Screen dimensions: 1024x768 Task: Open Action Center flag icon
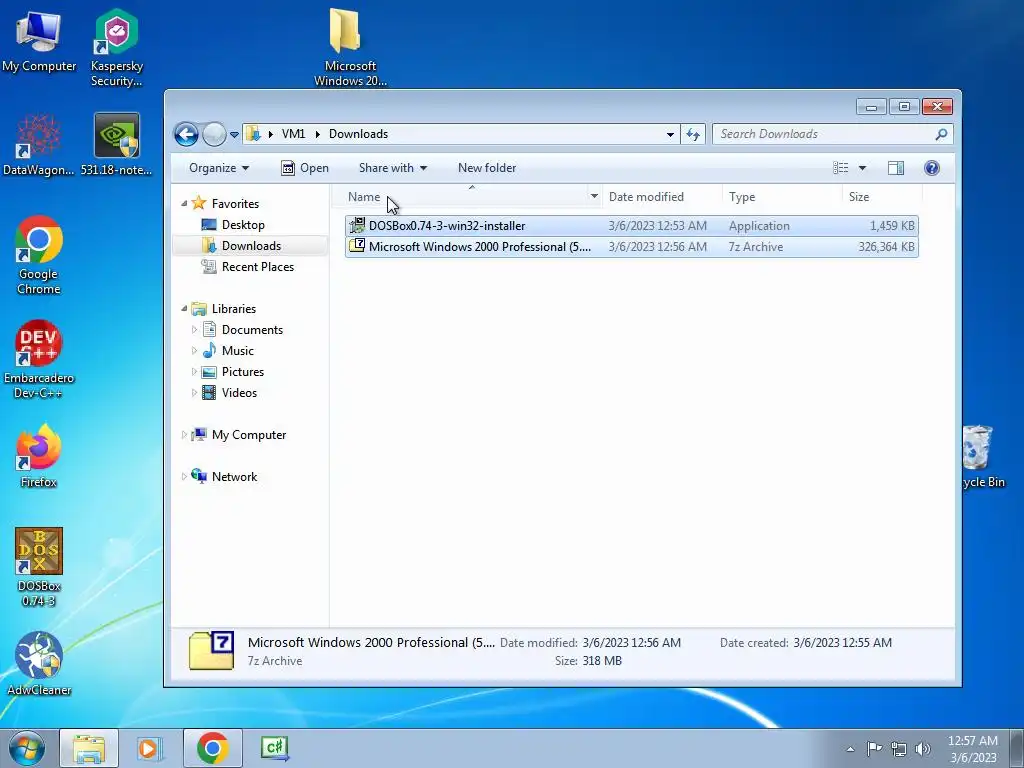point(874,749)
